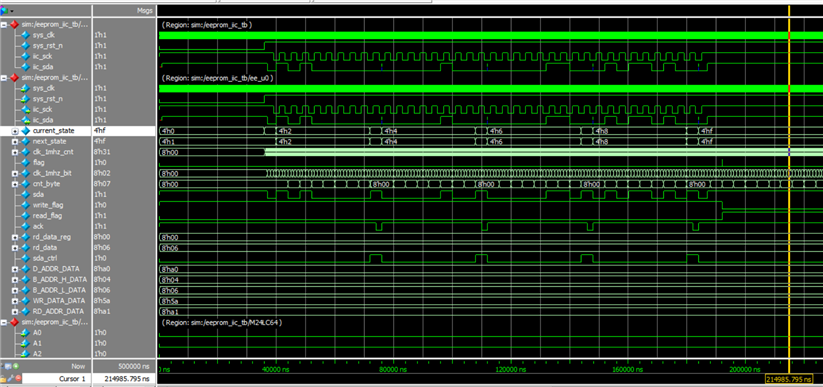823x387 pixels.
Task: Click the cursor lock icon
Action: point(3,379)
